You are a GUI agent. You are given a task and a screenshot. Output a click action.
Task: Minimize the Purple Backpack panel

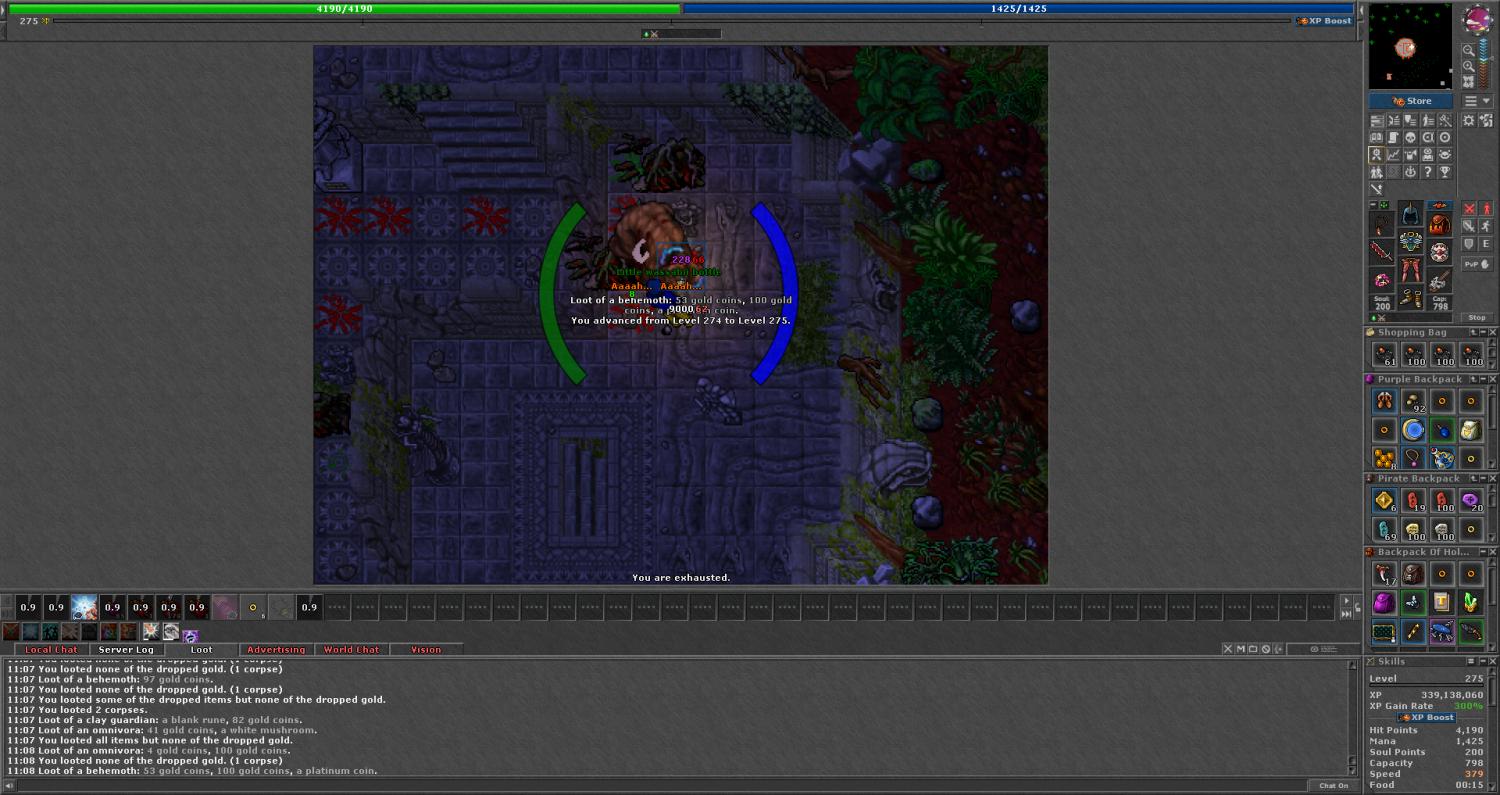click(1483, 379)
